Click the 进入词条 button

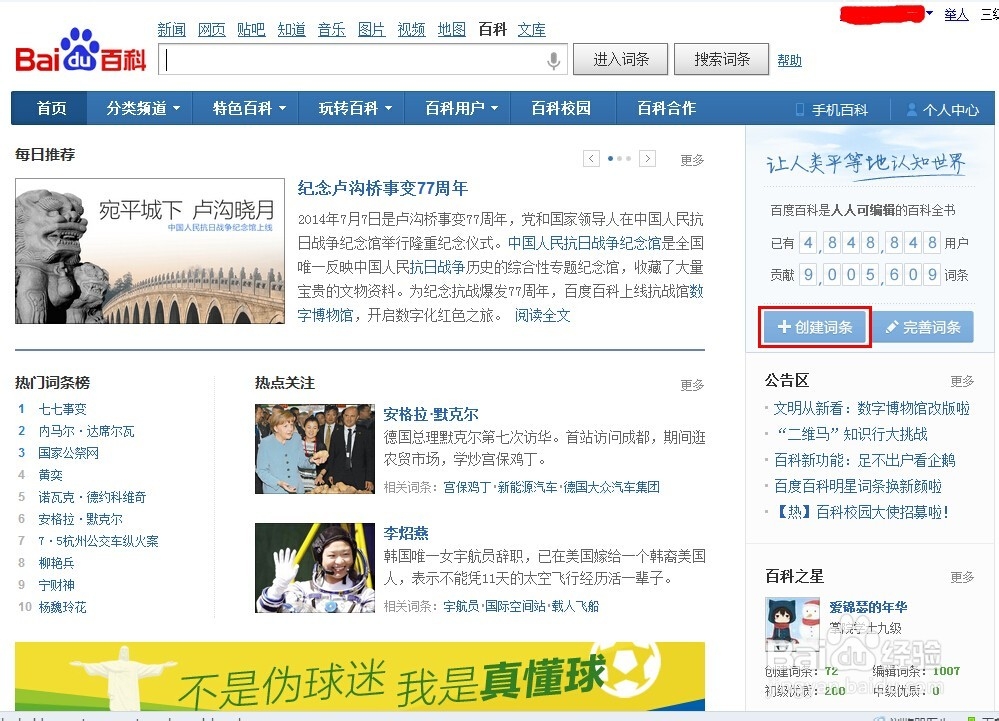point(620,59)
